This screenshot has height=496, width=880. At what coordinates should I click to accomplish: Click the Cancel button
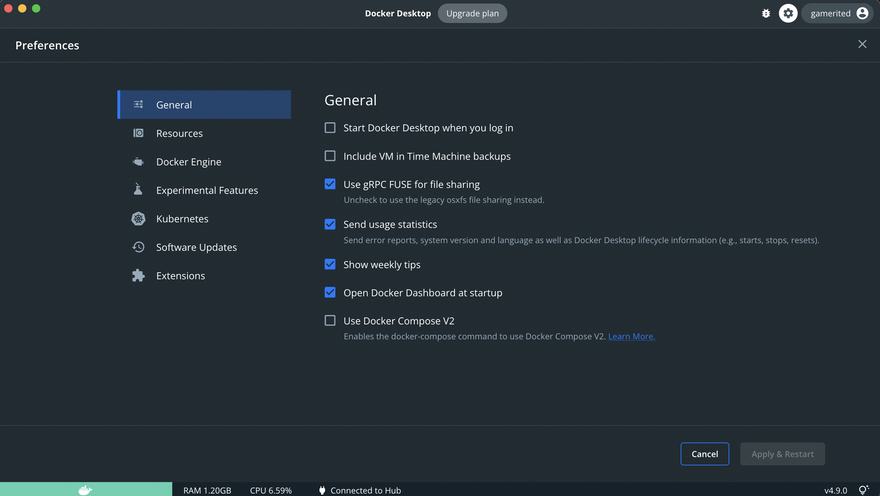pyautogui.click(x=704, y=454)
